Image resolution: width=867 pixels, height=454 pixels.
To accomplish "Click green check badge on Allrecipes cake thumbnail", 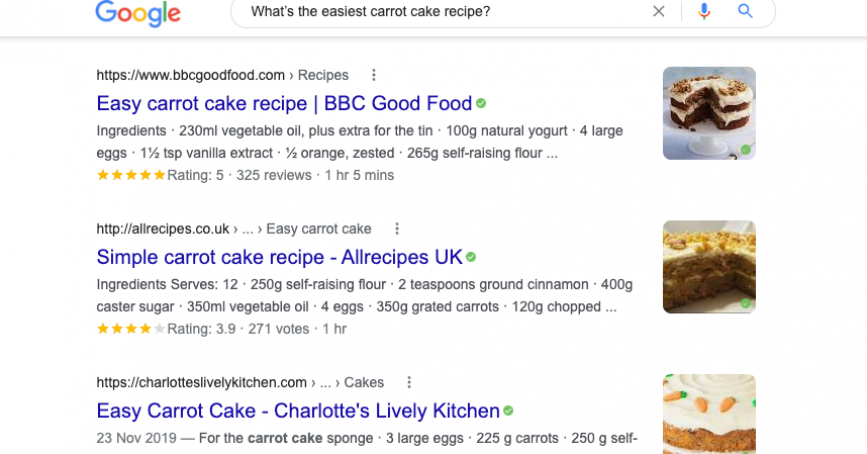I will coord(745,303).
